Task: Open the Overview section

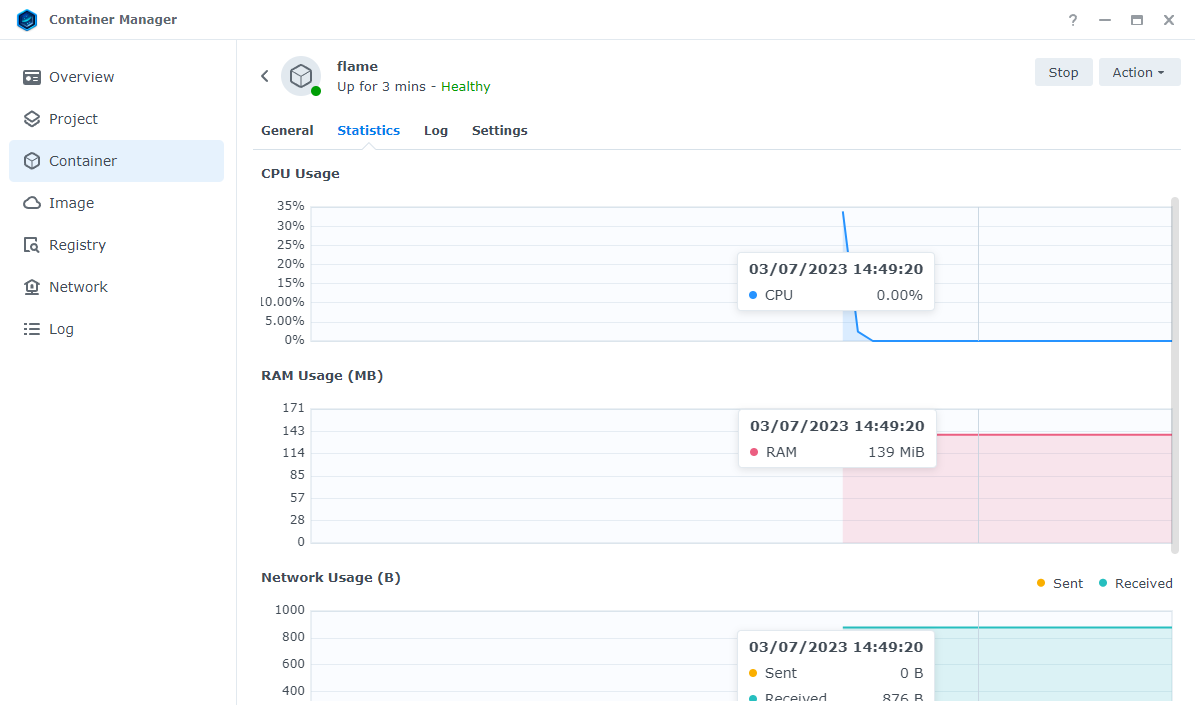Action: coord(117,77)
